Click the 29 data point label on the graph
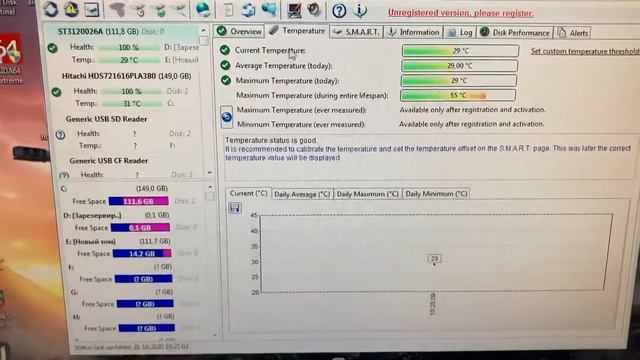640x360 pixels. (x=434, y=258)
